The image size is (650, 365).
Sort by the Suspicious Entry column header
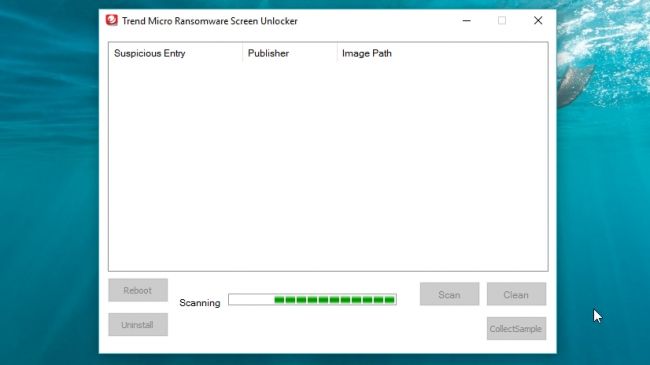point(175,53)
